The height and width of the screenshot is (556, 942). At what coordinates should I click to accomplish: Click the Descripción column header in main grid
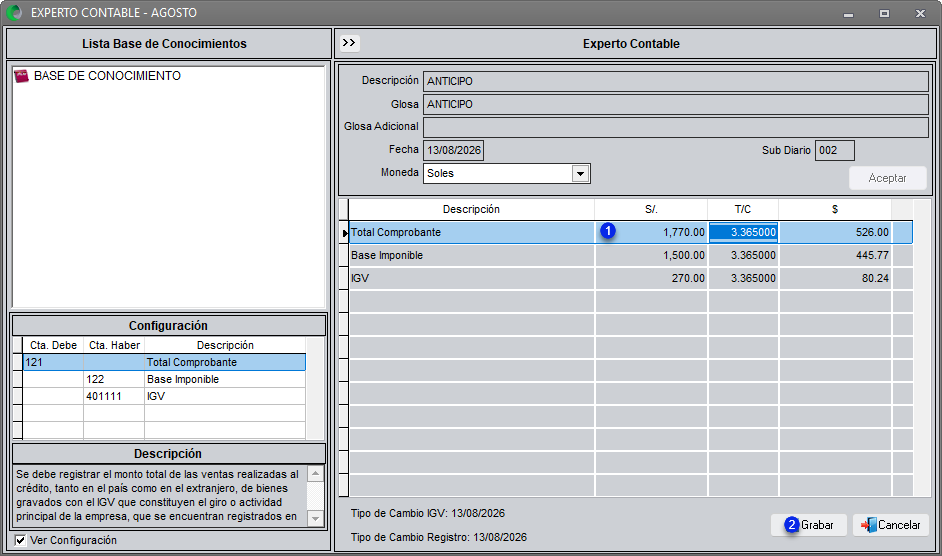click(472, 209)
